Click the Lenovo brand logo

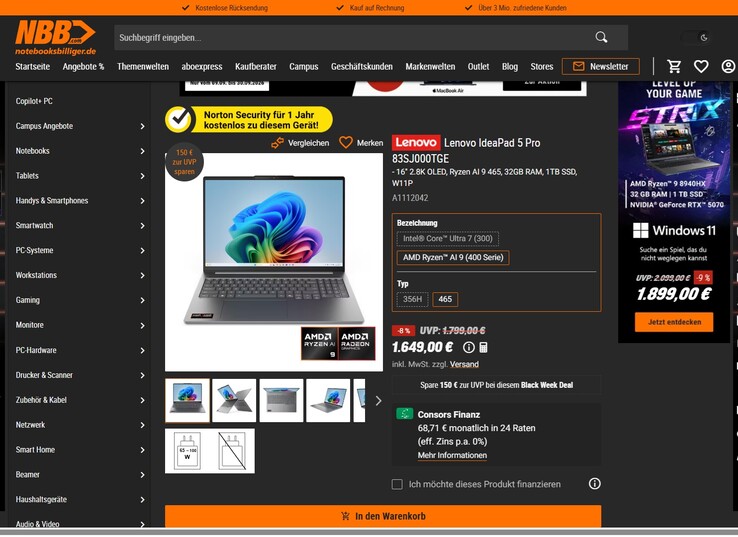coord(416,142)
